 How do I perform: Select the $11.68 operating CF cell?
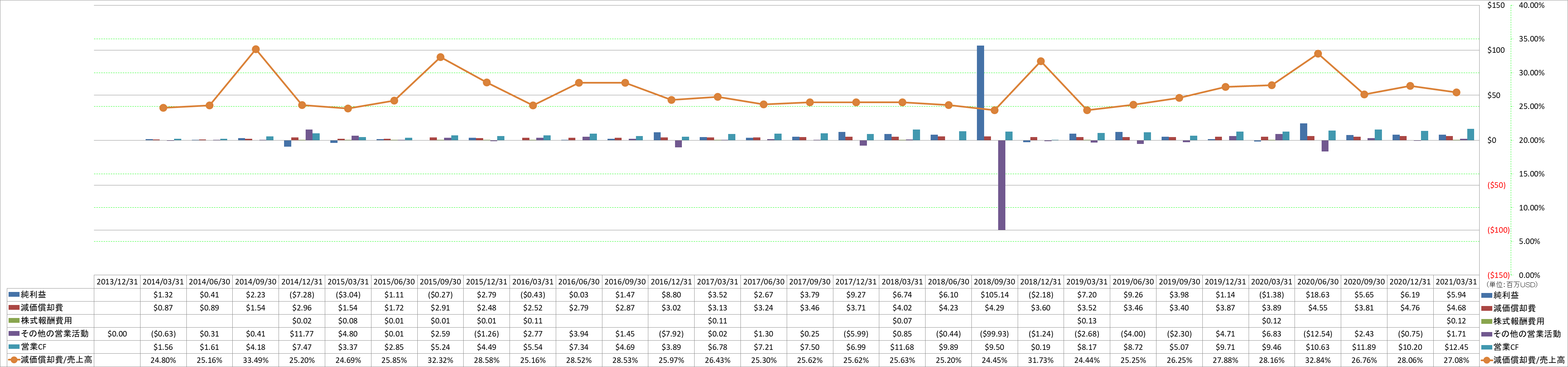pos(902,347)
